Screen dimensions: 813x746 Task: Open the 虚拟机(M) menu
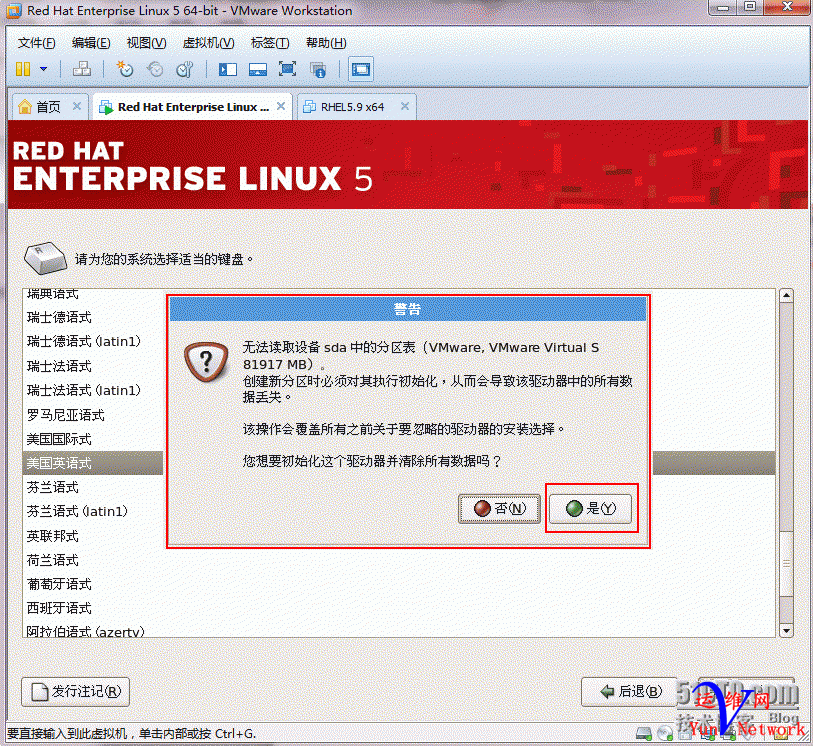click(x=208, y=43)
